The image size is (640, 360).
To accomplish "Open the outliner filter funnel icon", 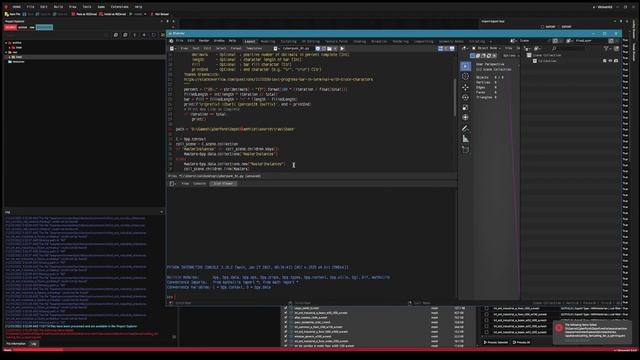I will click(607, 49).
